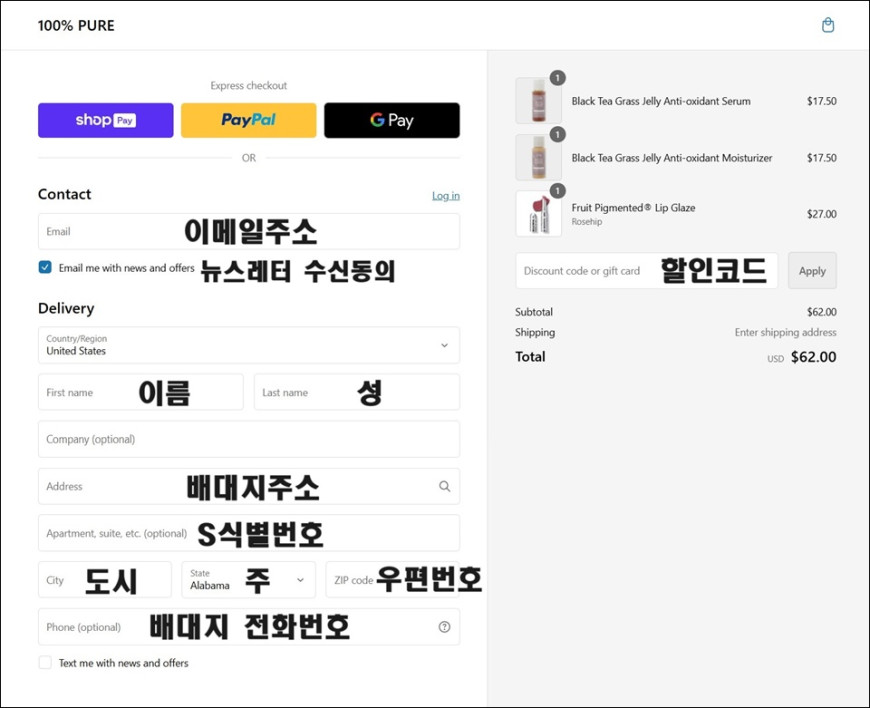Open the Country/Region dropdown
The height and width of the screenshot is (708, 870).
point(249,345)
